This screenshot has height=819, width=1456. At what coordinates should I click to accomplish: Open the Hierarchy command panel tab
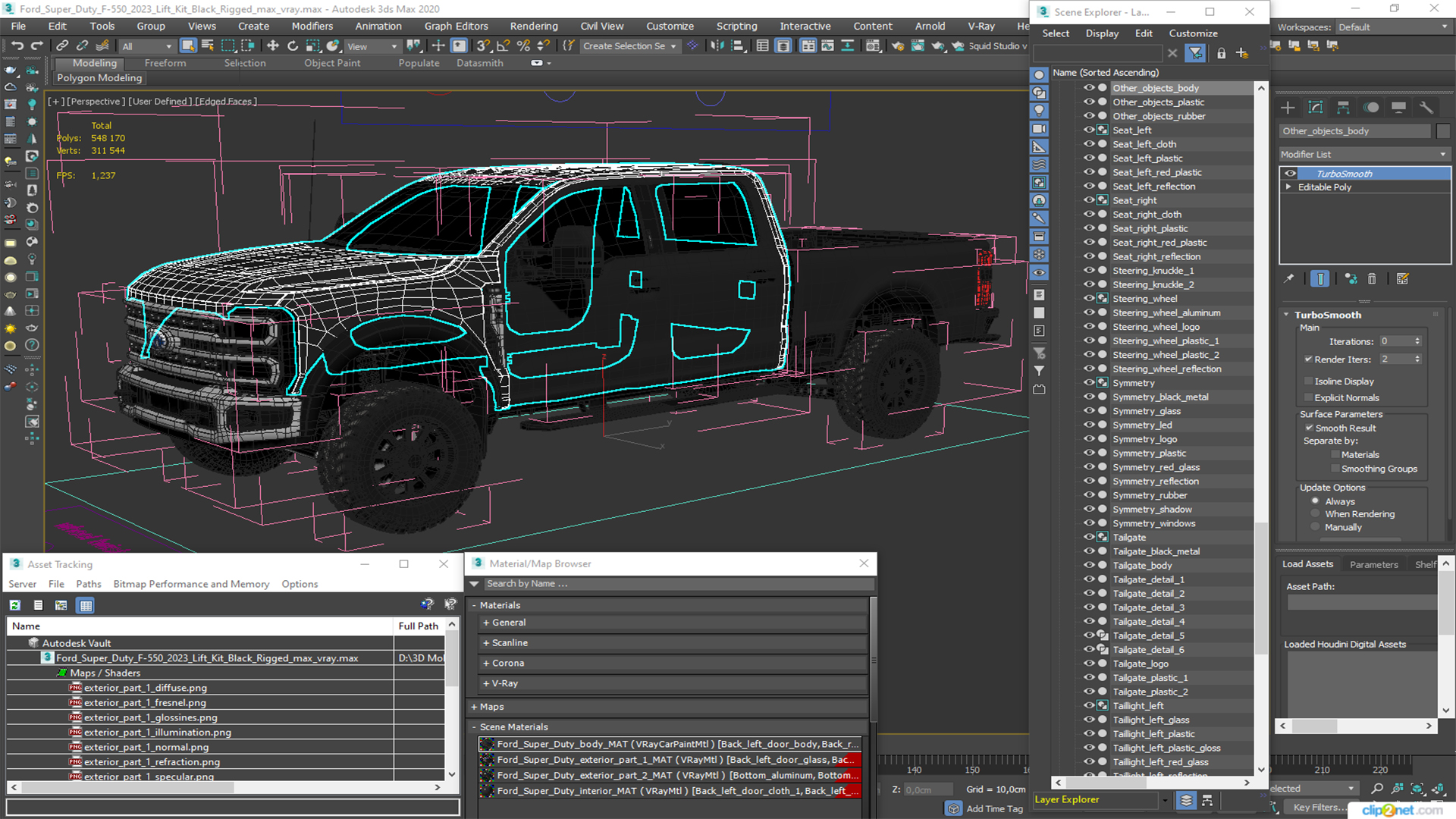click(x=1343, y=108)
